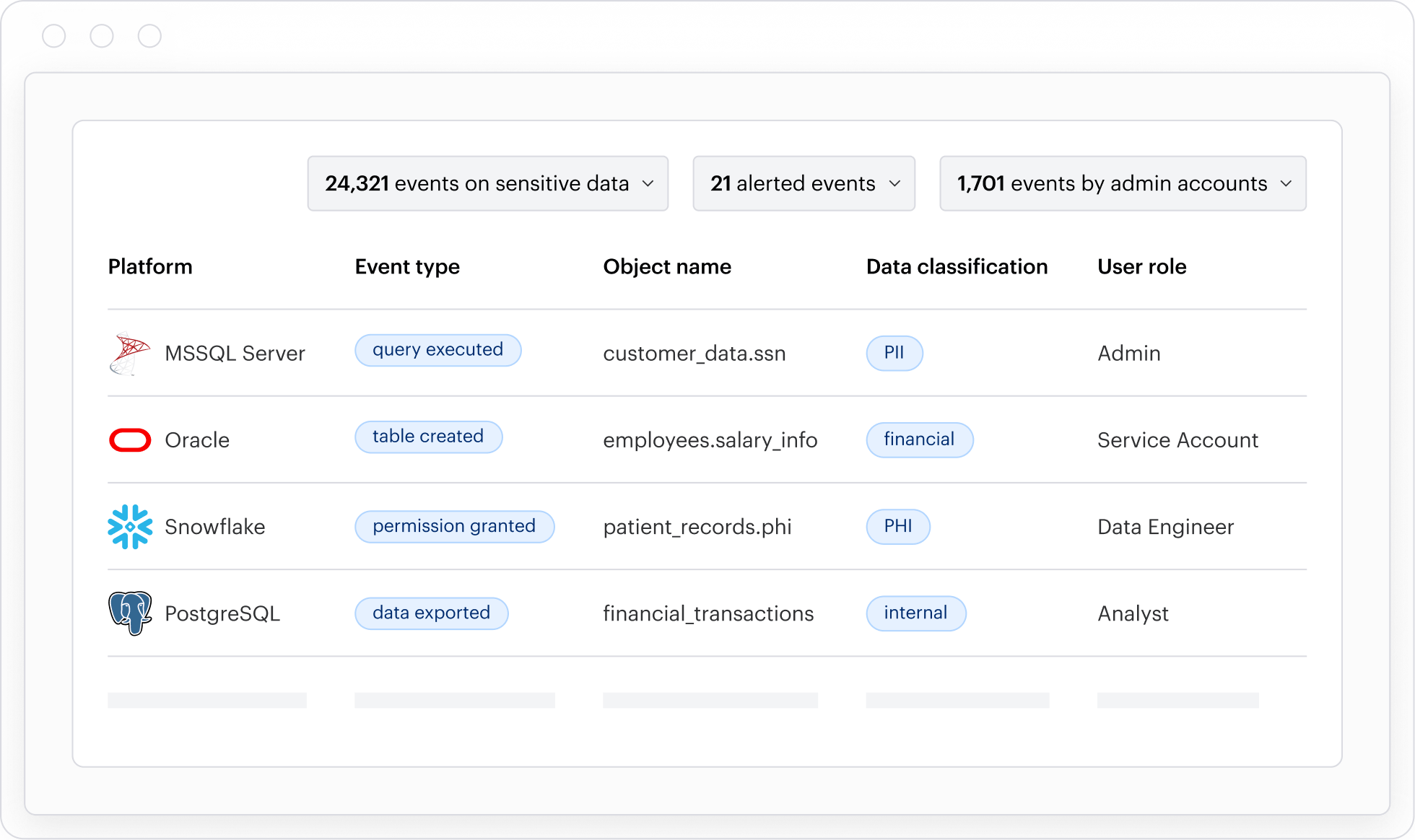The image size is (1415, 840).
Task: Click the MSSQL Server platform icon
Action: (130, 353)
